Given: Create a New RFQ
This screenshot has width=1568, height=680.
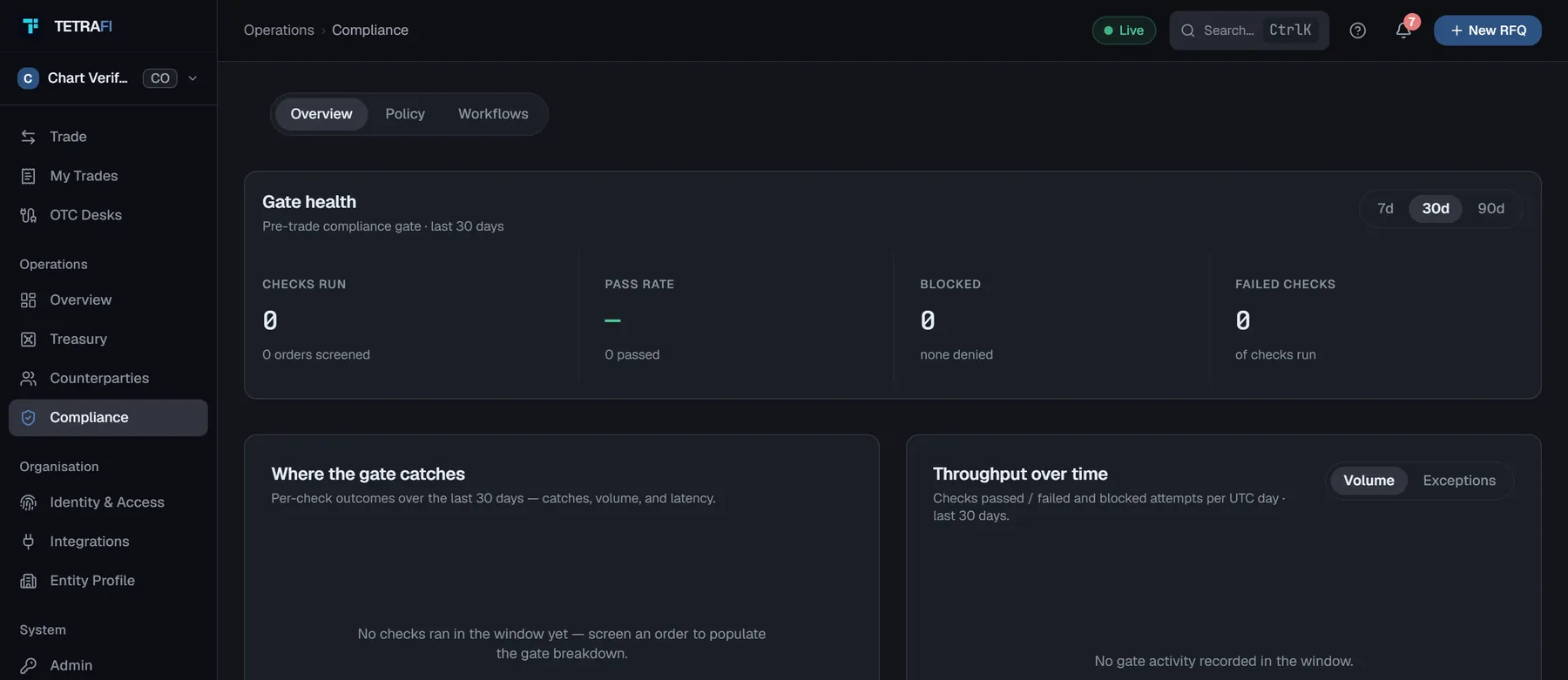Looking at the screenshot, I should tap(1488, 30).
